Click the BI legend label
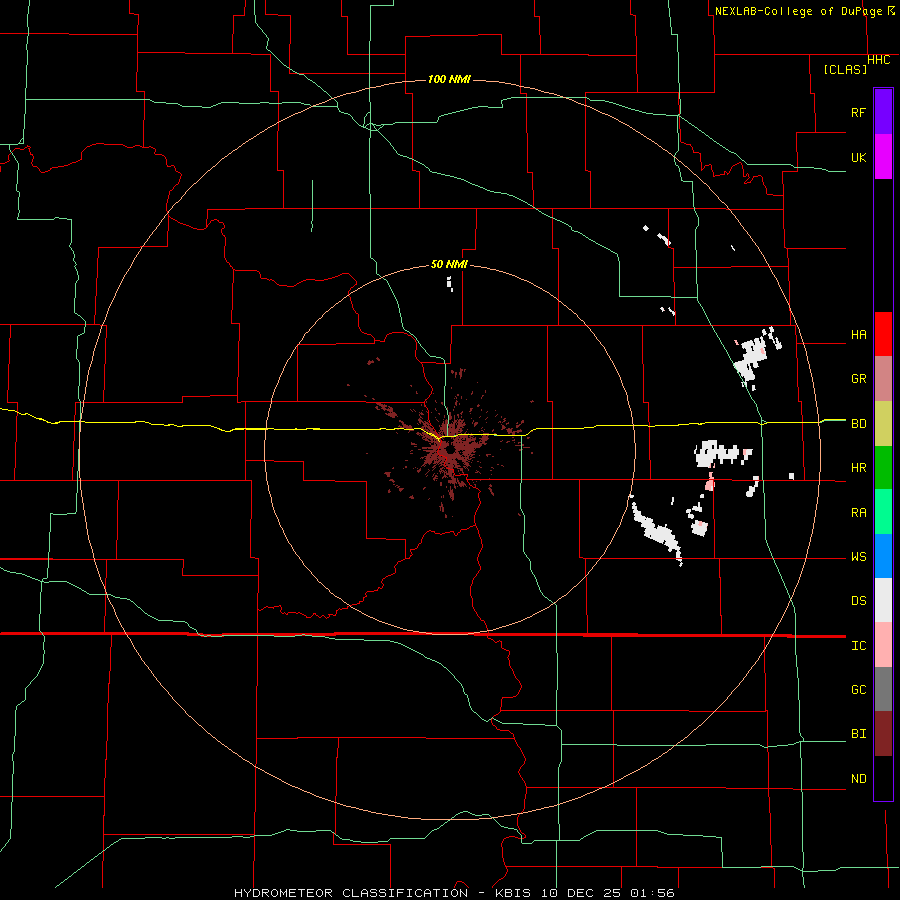Screen dimensions: 900x900 pyautogui.click(x=858, y=734)
